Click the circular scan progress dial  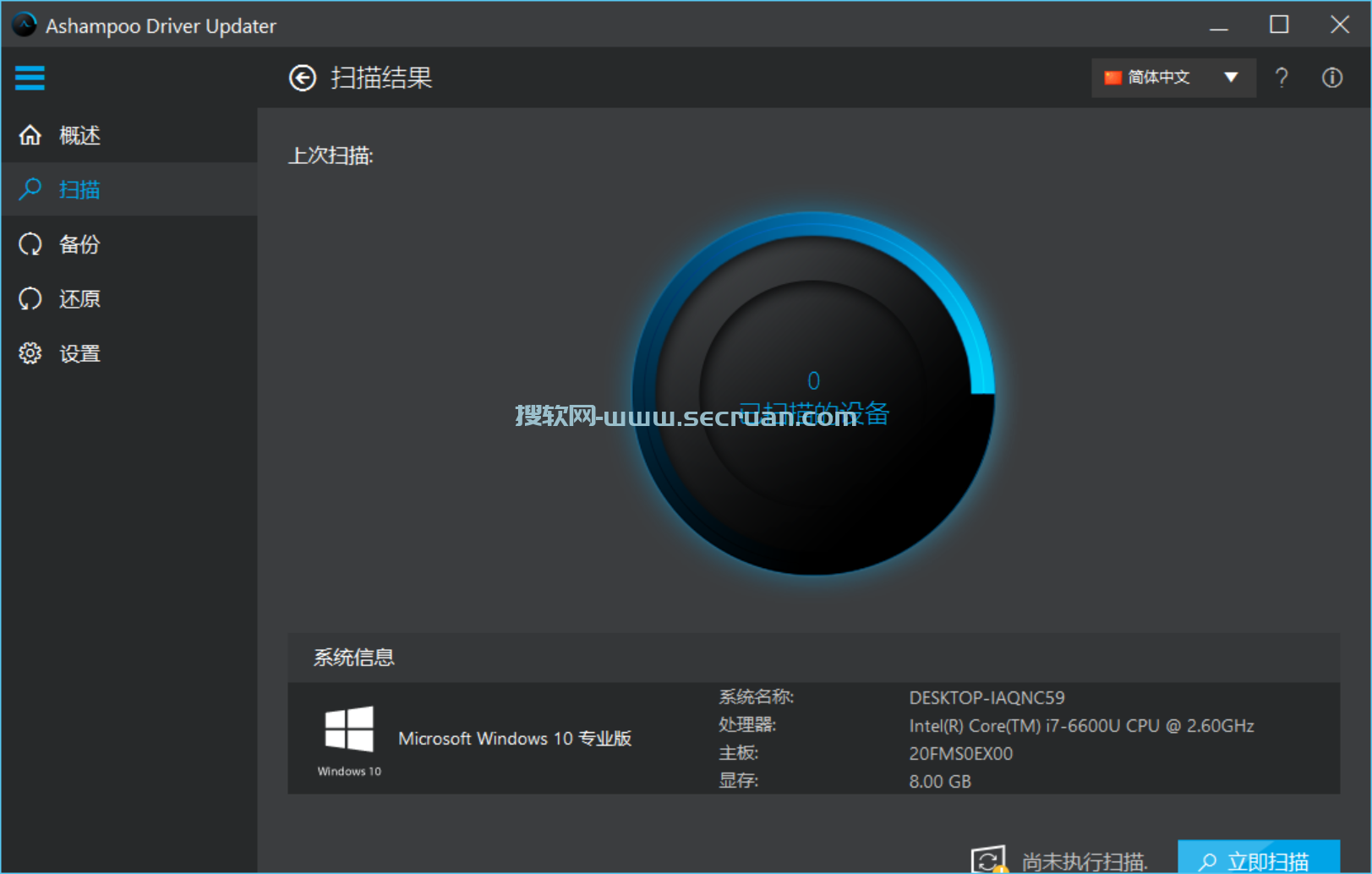(x=813, y=394)
